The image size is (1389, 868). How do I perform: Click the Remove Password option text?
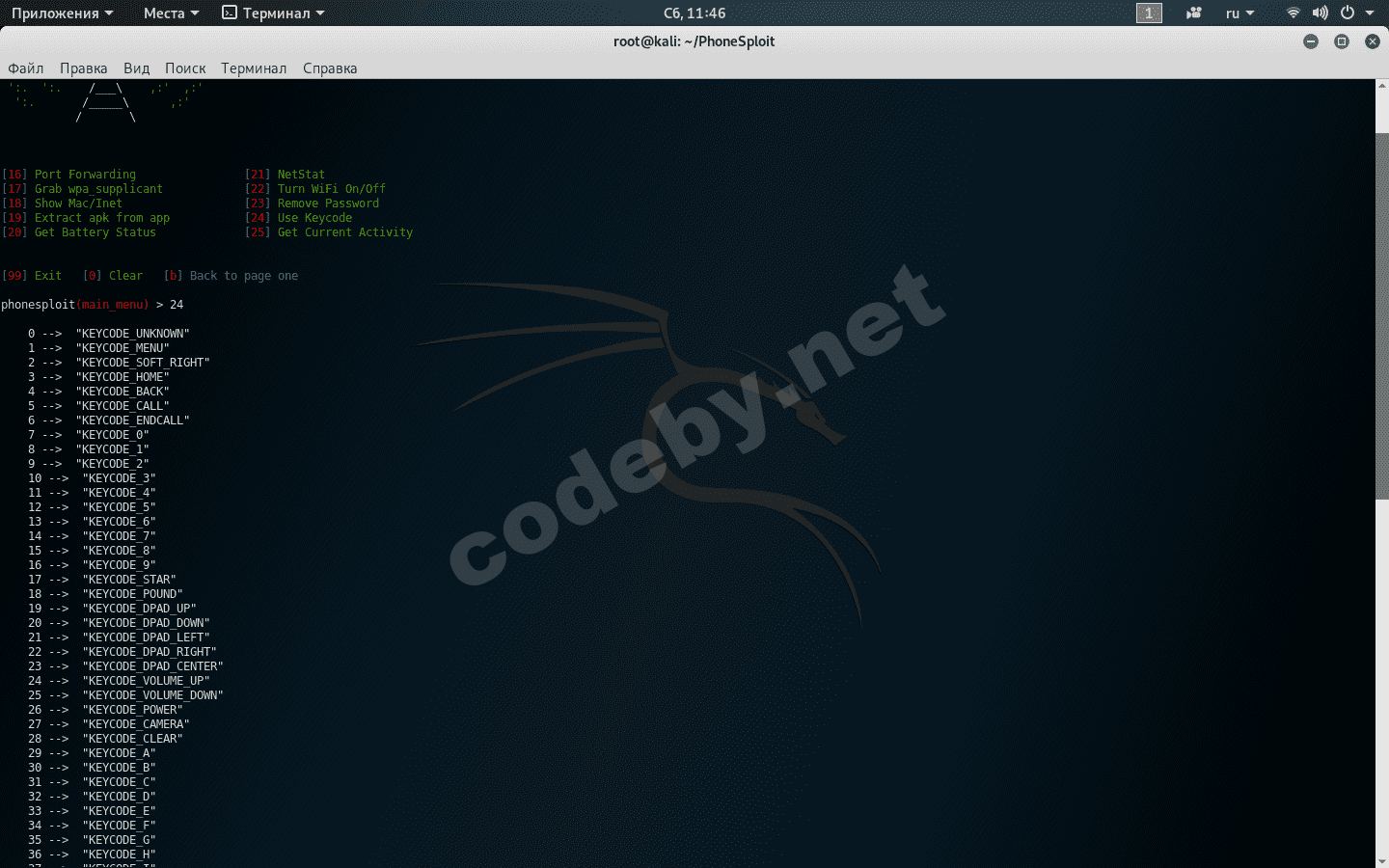(x=328, y=203)
